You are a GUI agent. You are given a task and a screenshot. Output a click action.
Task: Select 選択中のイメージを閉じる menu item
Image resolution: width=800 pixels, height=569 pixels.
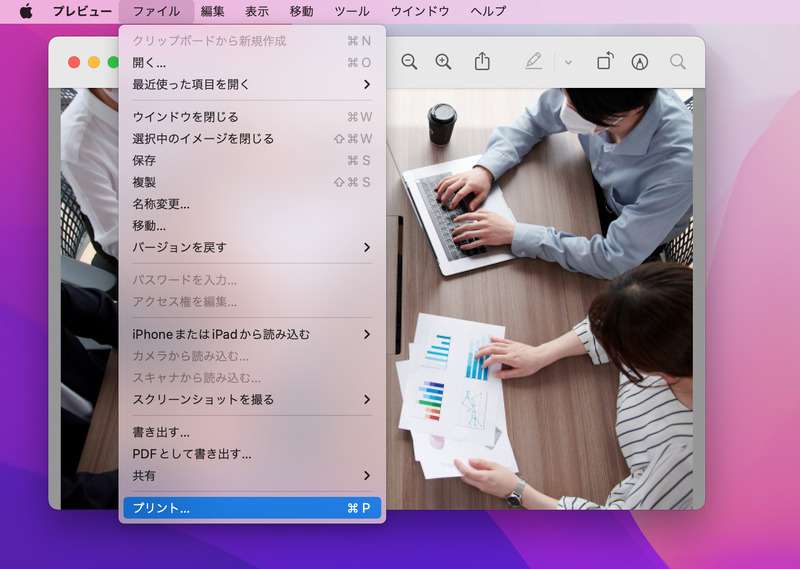coord(252,139)
